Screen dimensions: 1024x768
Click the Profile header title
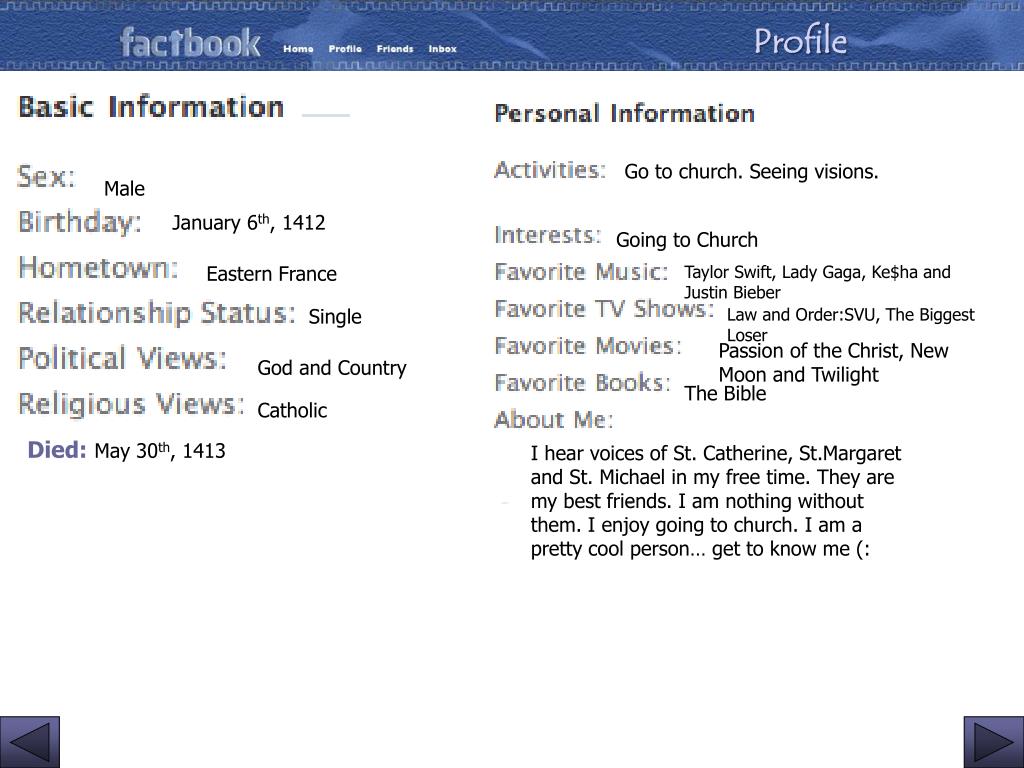click(x=801, y=40)
